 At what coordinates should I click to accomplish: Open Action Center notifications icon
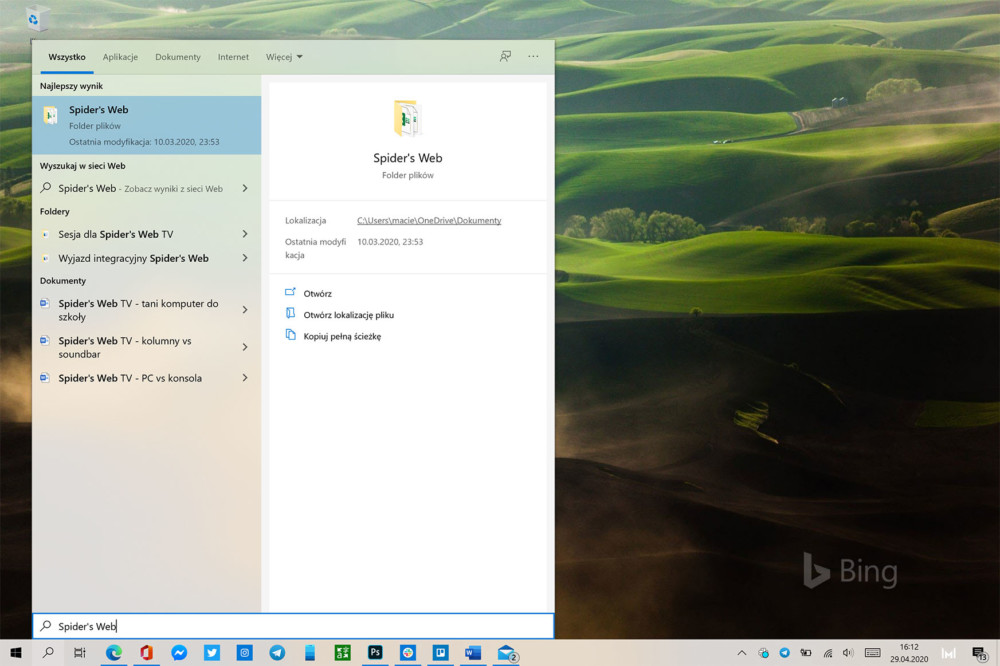980,653
